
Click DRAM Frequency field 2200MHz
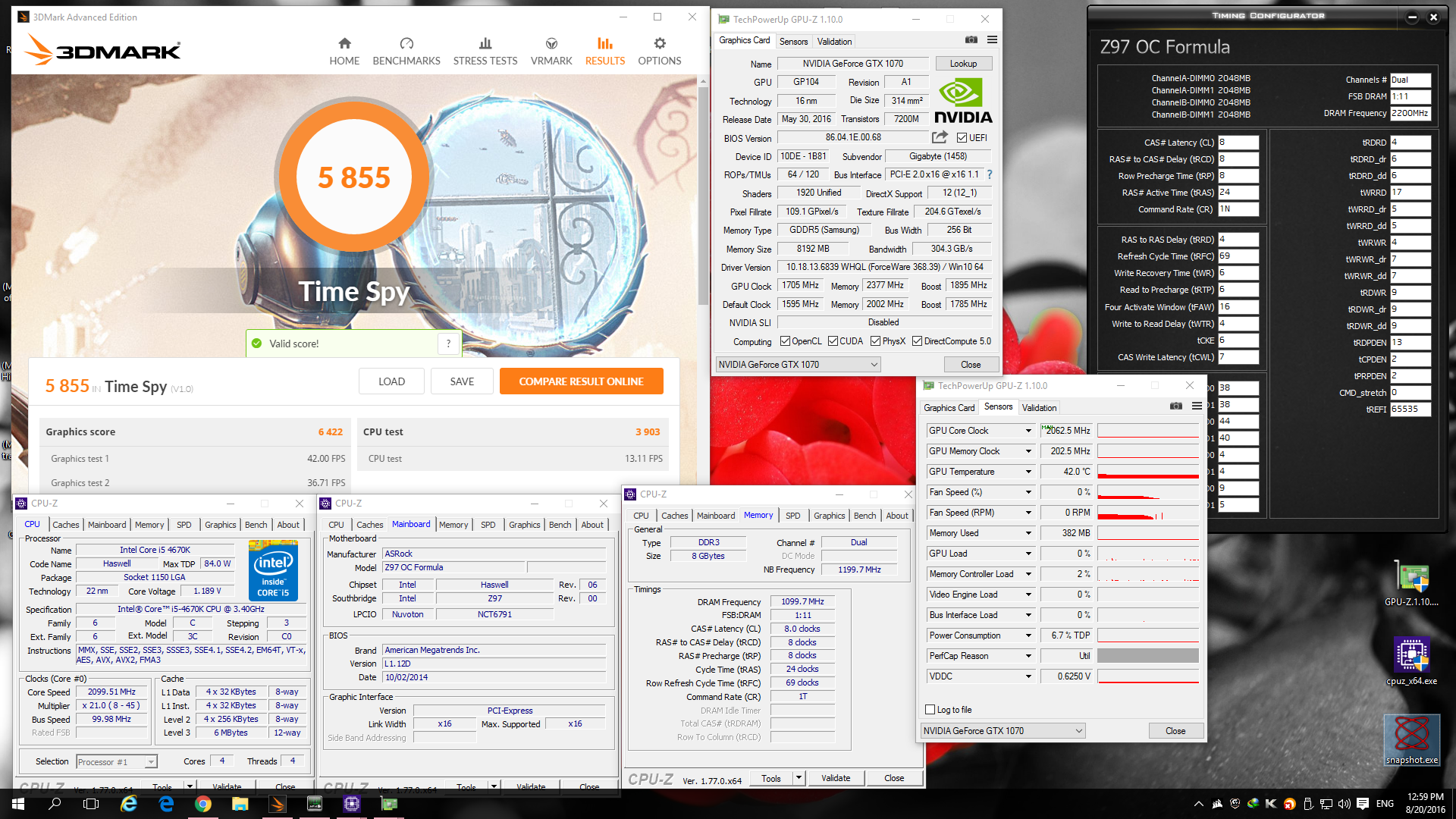[x=1410, y=113]
